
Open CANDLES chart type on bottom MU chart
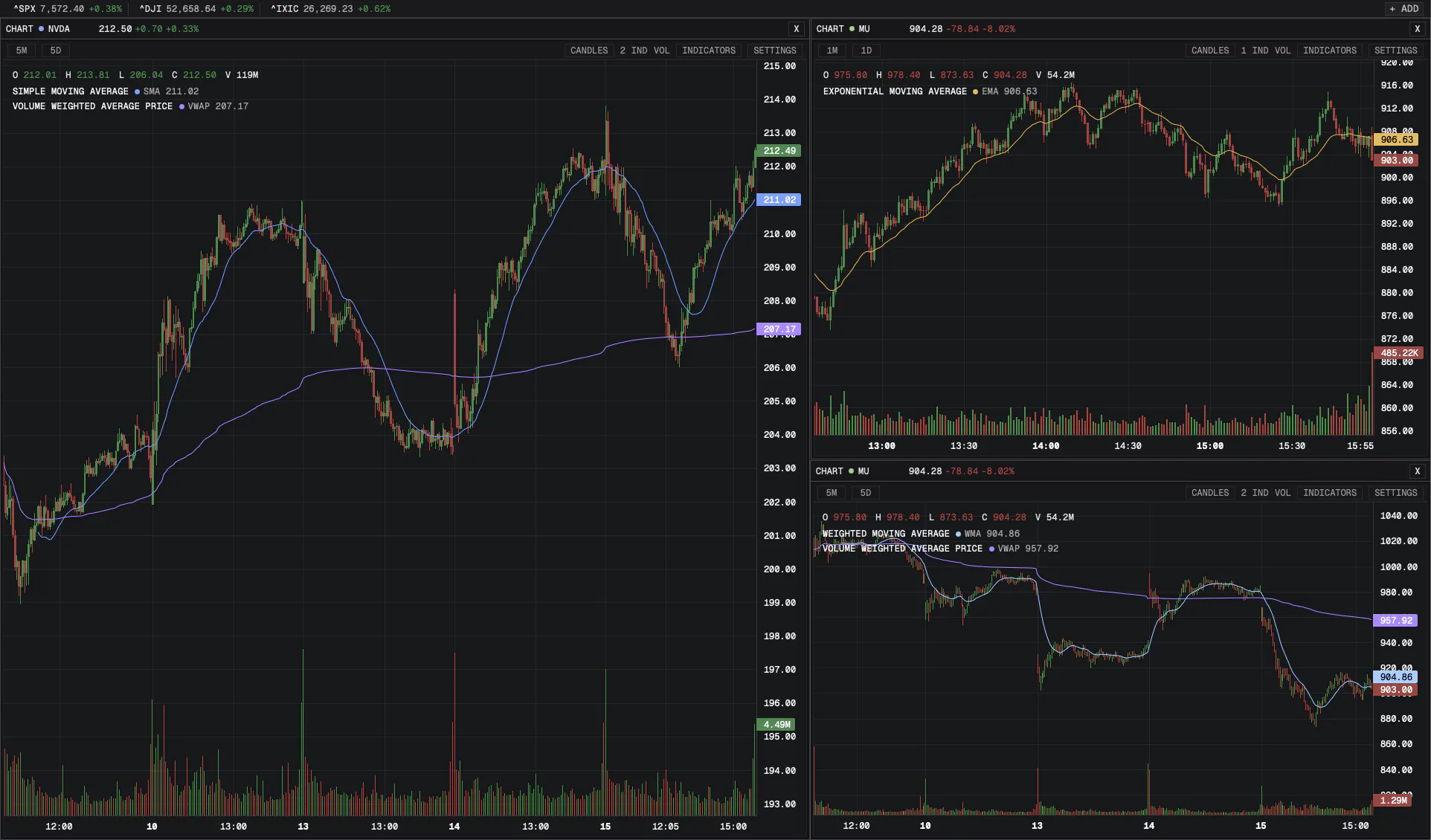1210,493
